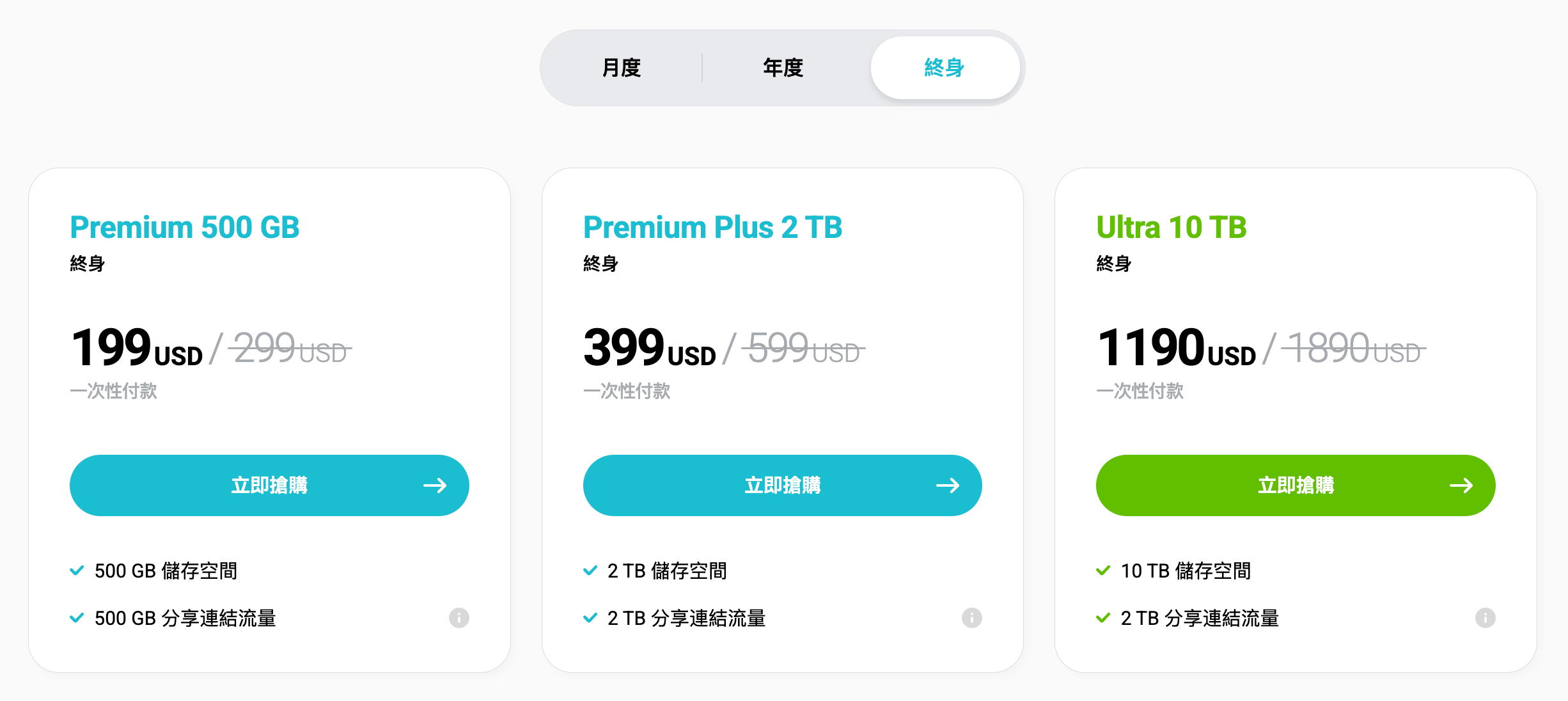Click the checkmark beside 2 TB 分享連結流量
This screenshot has width=1568, height=701.
590,618
